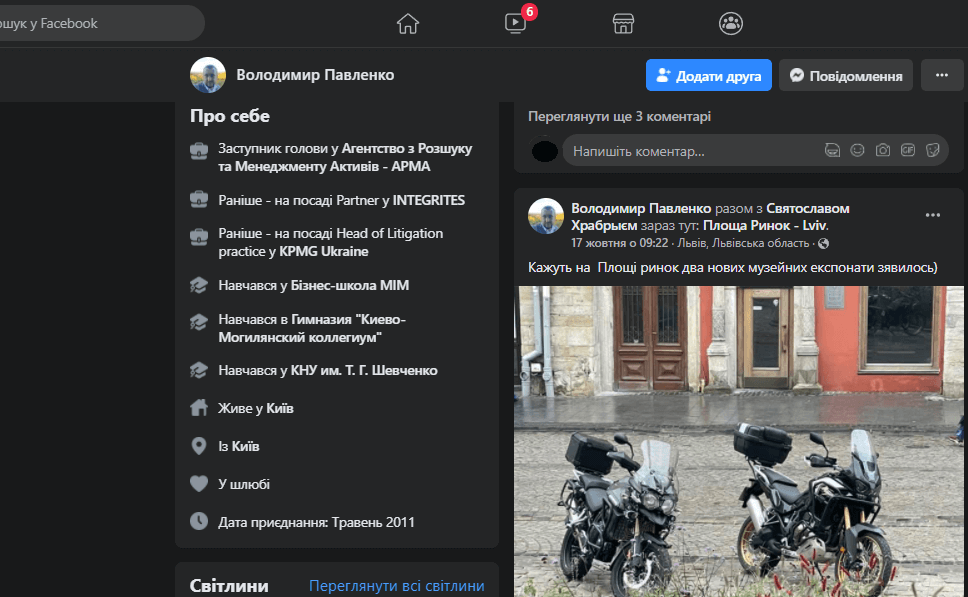The height and width of the screenshot is (597, 968).
Task: Open the Groups icon in top bar
Action: [731, 23]
